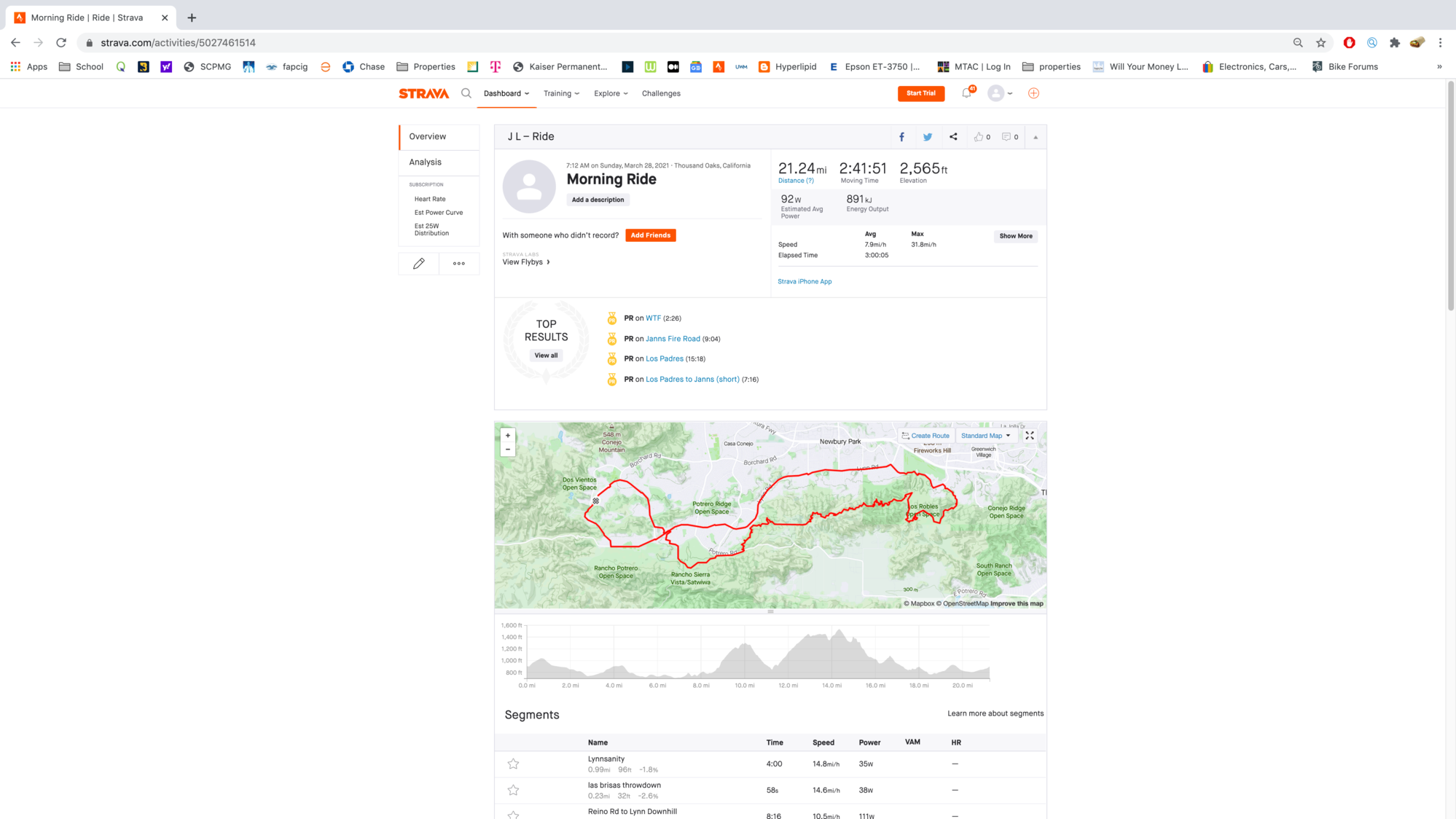Click the Distance (?) link
Image resolution: width=1456 pixels, height=819 pixels.
coord(796,181)
